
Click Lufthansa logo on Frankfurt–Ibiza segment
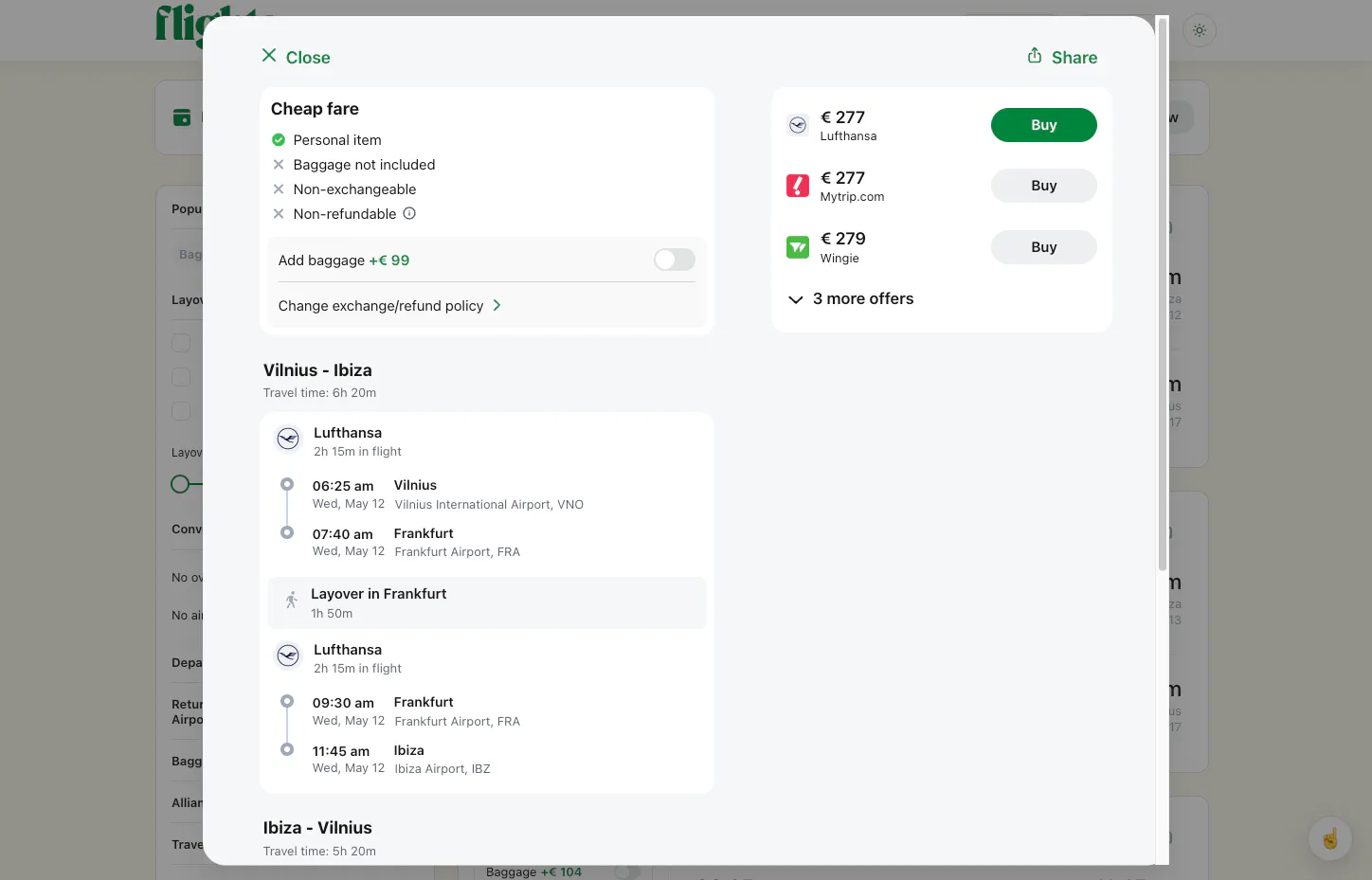[x=288, y=656]
